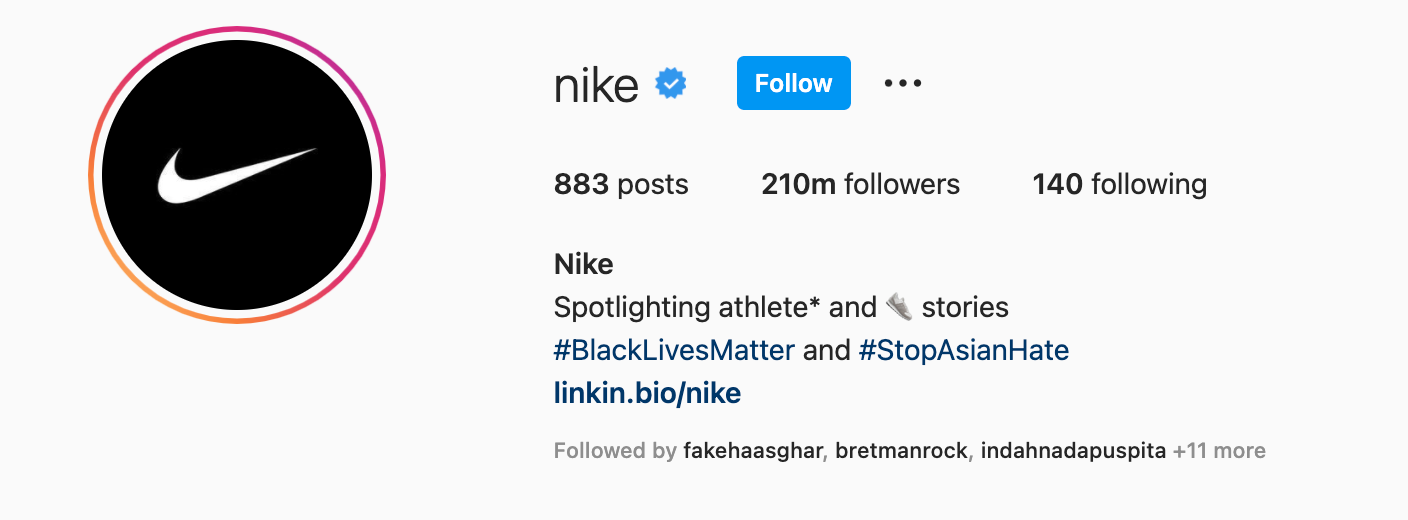Click the word 'stories' in bio
The height and width of the screenshot is (520, 1408).
coord(965,307)
